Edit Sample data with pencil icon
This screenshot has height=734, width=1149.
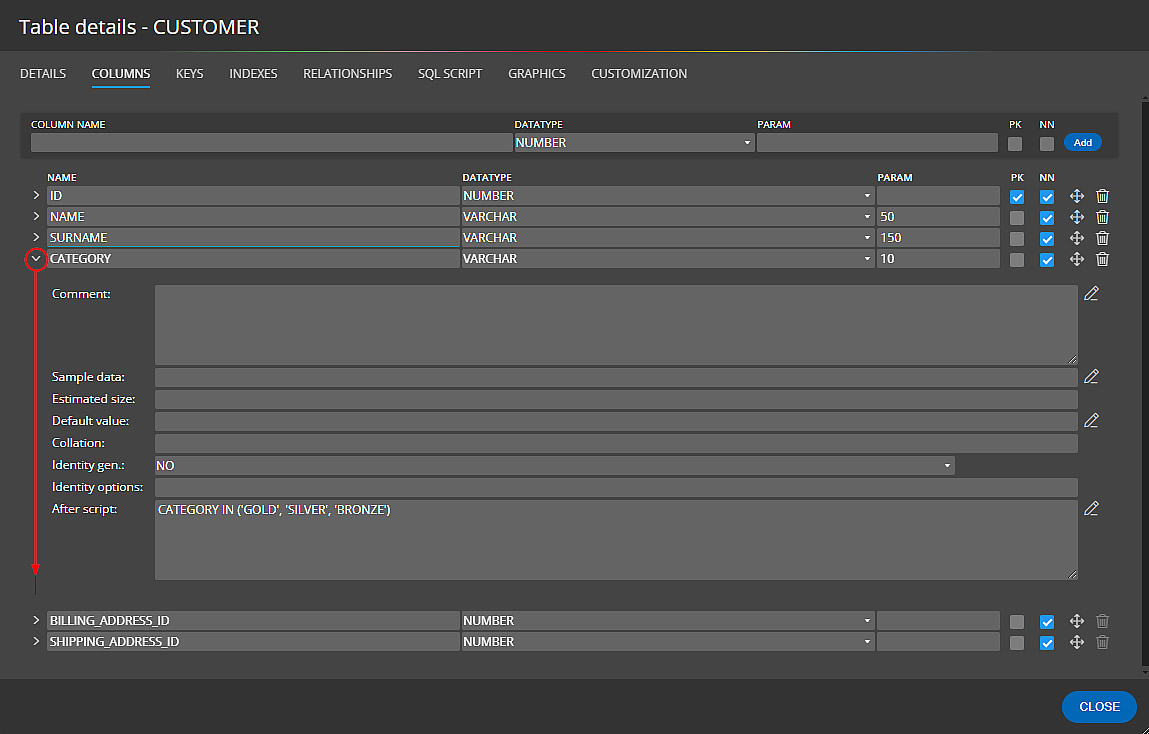pyautogui.click(x=1091, y=377)
